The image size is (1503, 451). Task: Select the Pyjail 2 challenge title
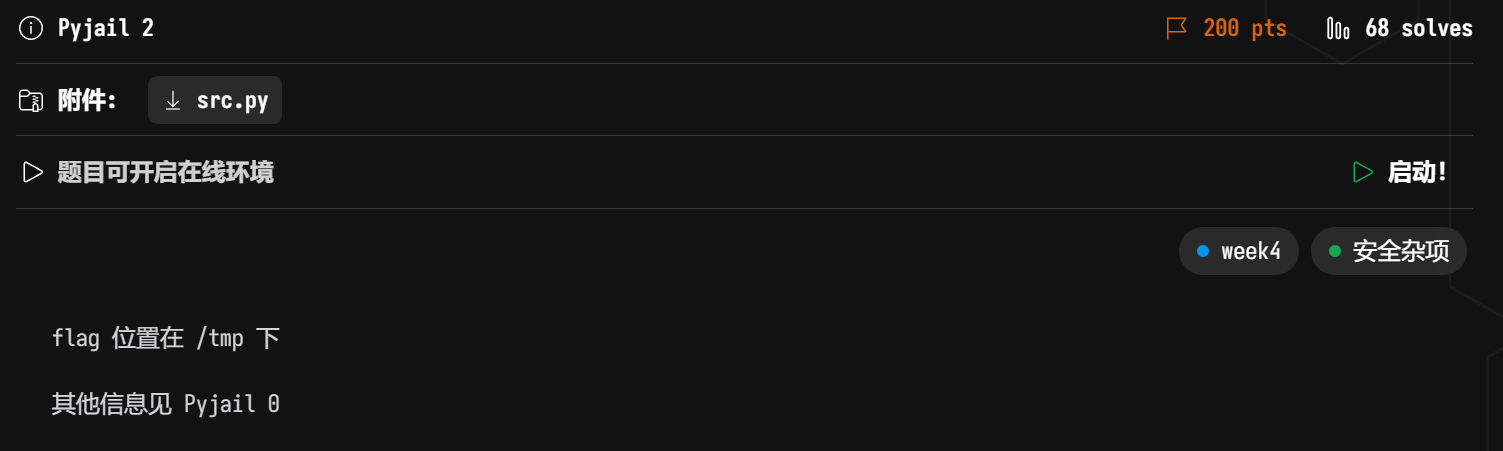tap(106, 28)
